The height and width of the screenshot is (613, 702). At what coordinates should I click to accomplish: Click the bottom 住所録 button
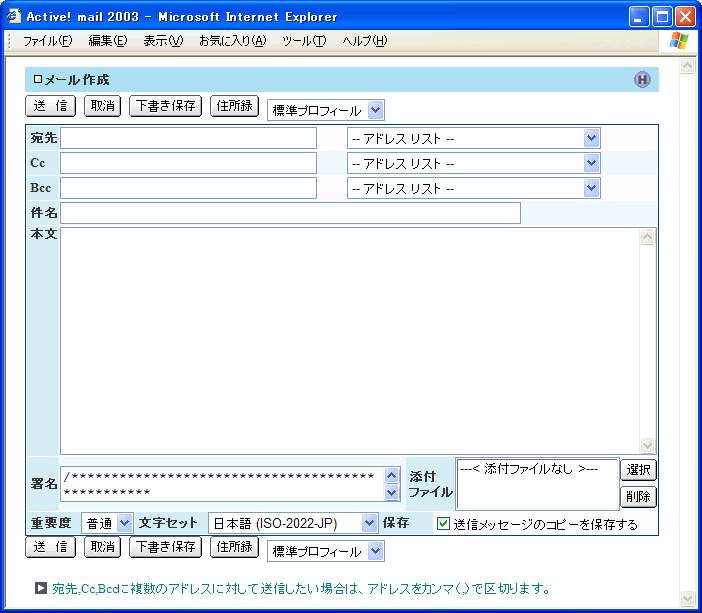tap(235, 547)
